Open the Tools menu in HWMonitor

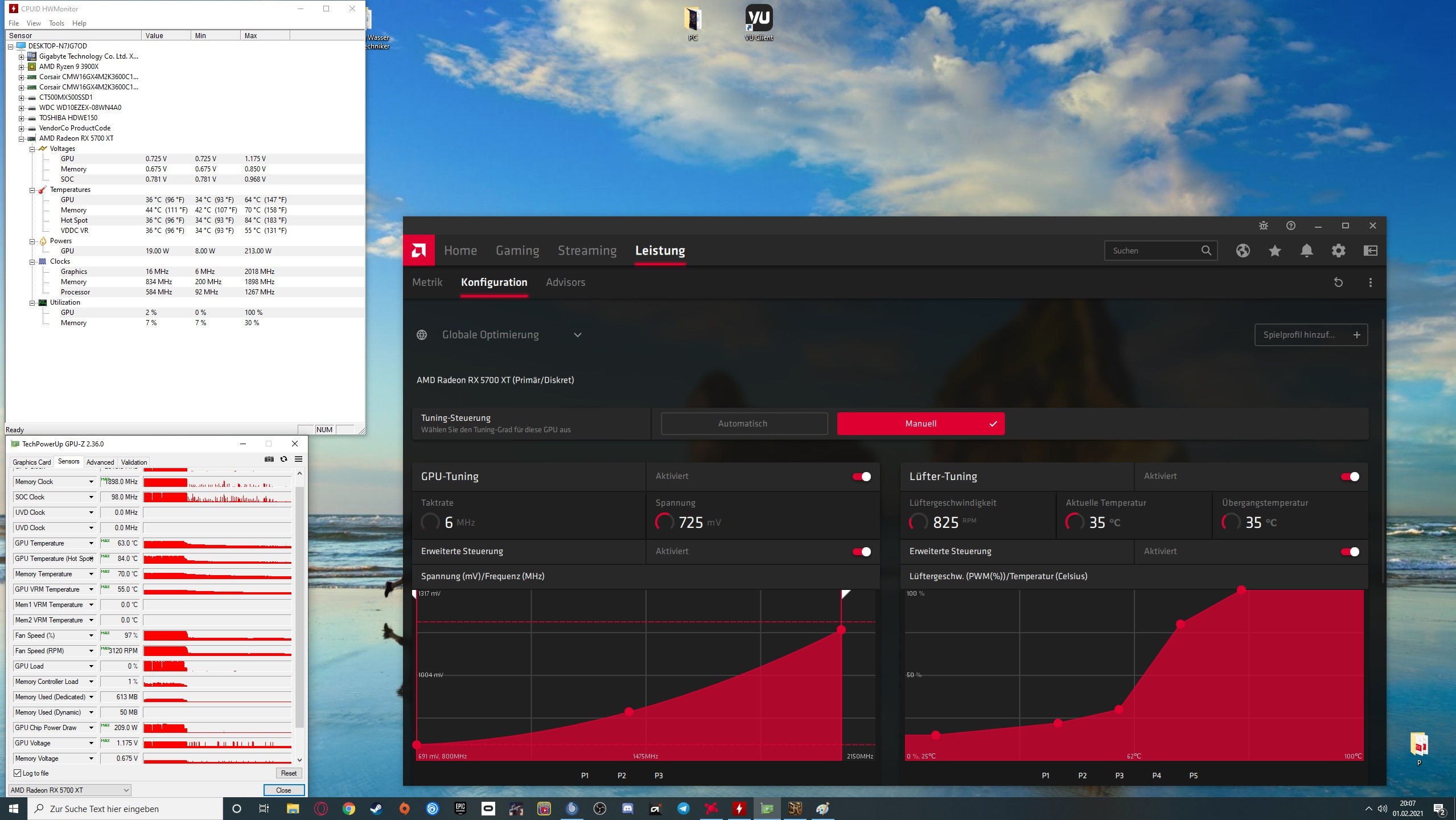[56, 23]
